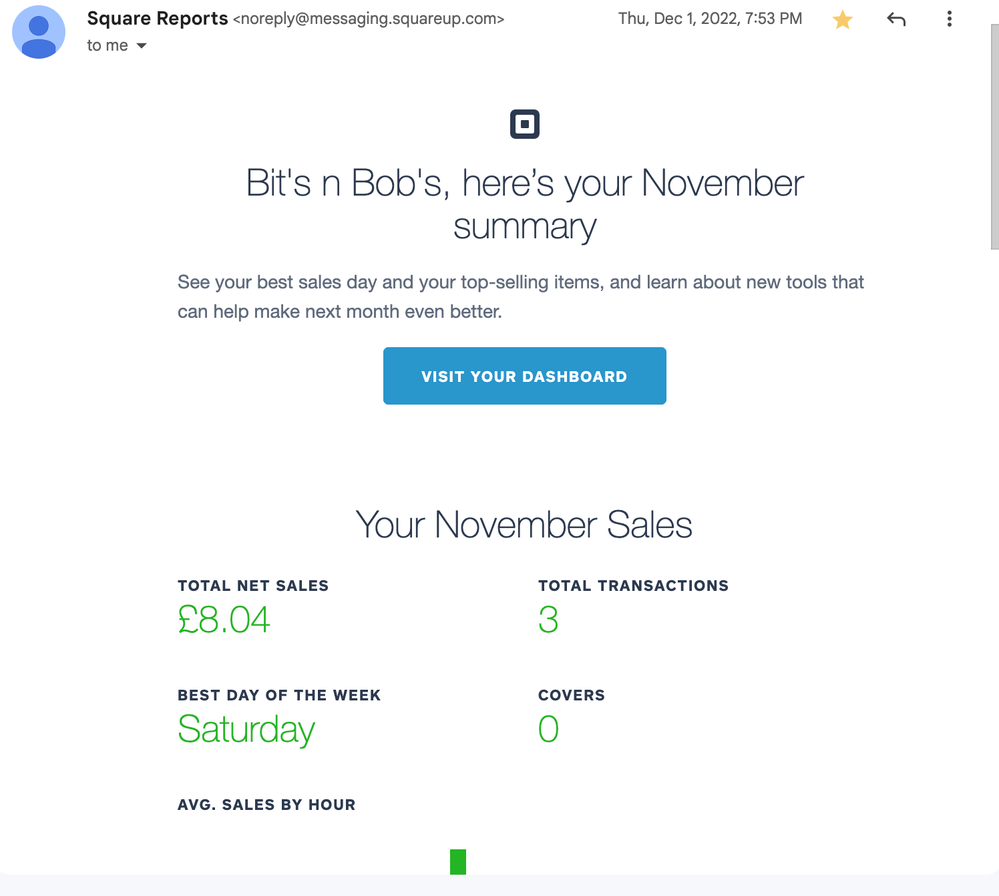Toggle the yellow star on this email
This screenshot has width=999, height=896.
coord(842,20)
